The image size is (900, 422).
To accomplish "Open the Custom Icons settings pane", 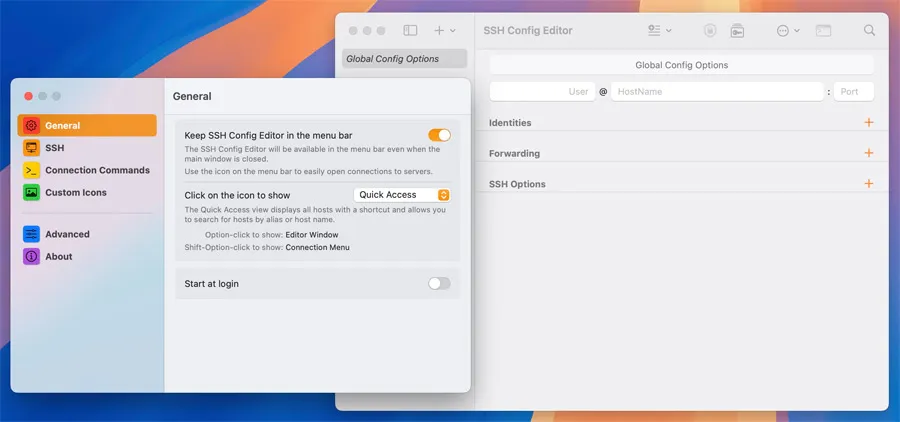I will [x=75, y=192].
